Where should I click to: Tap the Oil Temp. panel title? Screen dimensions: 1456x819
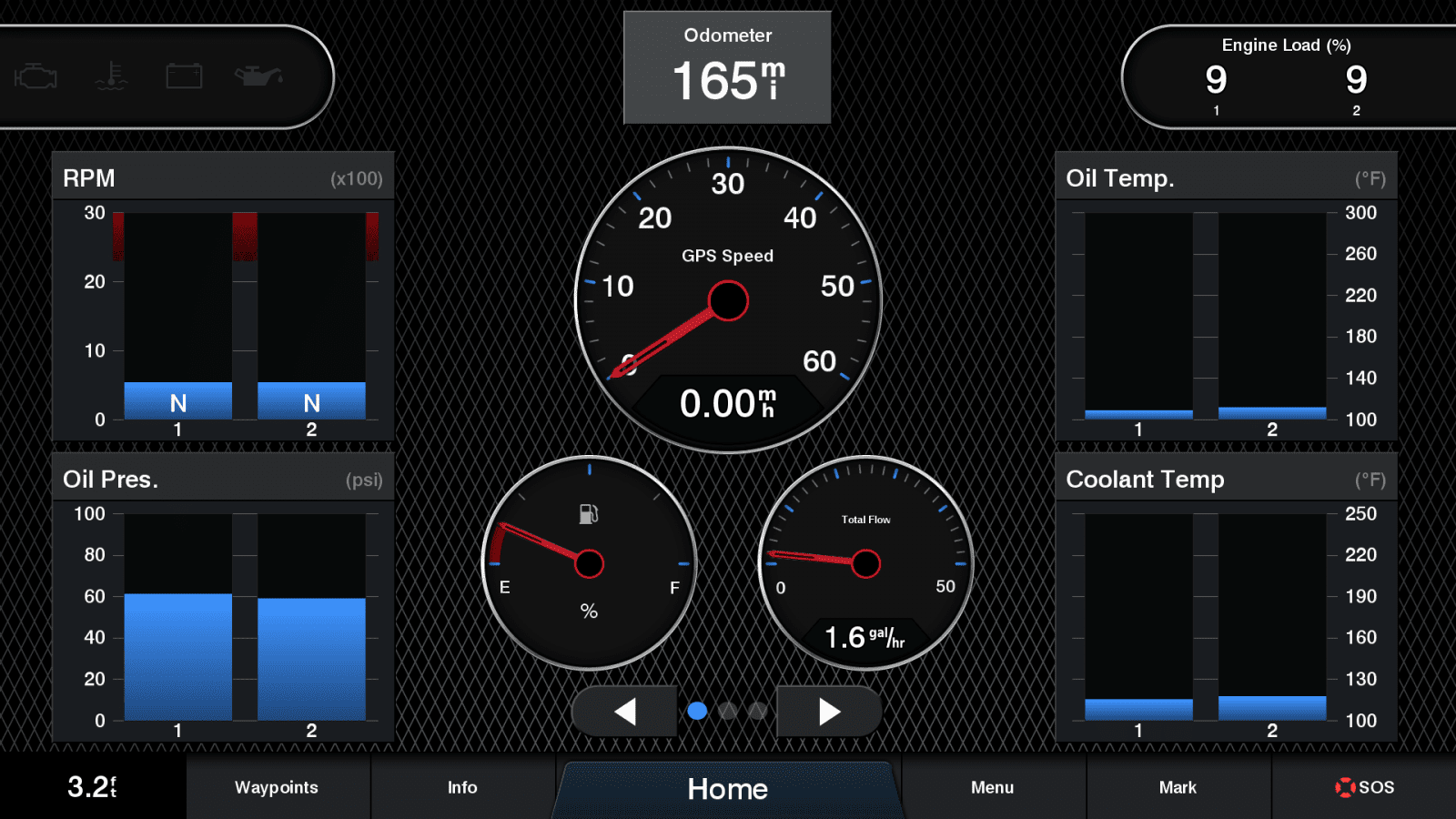1120,178
